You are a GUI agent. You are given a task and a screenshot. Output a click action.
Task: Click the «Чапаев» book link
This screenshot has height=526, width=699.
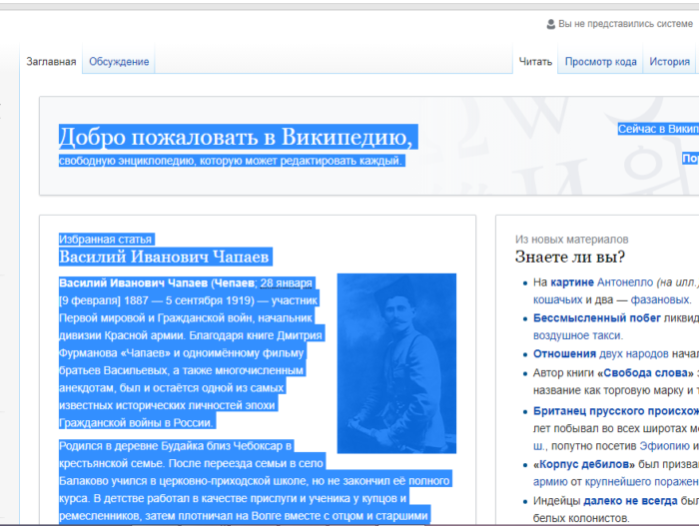click(145, 353)
